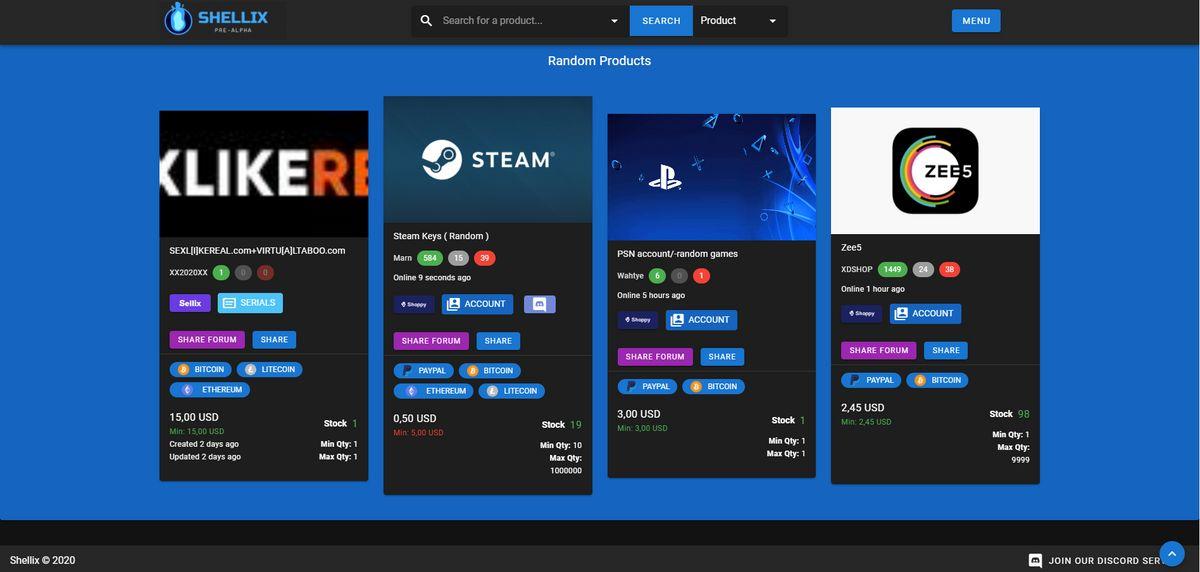Viewport: 1200px width, 572px height.
Task: Open the MENU button
Action: (976, 21)
